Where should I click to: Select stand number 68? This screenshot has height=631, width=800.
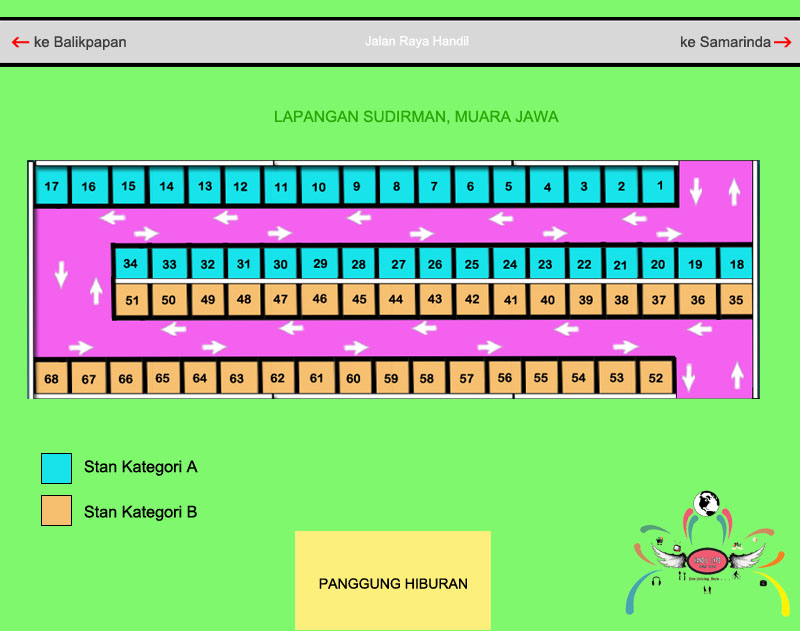point(51,379)
